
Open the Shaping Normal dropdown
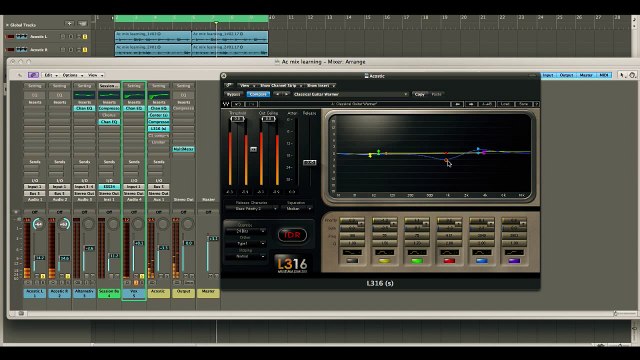(245, 256)
